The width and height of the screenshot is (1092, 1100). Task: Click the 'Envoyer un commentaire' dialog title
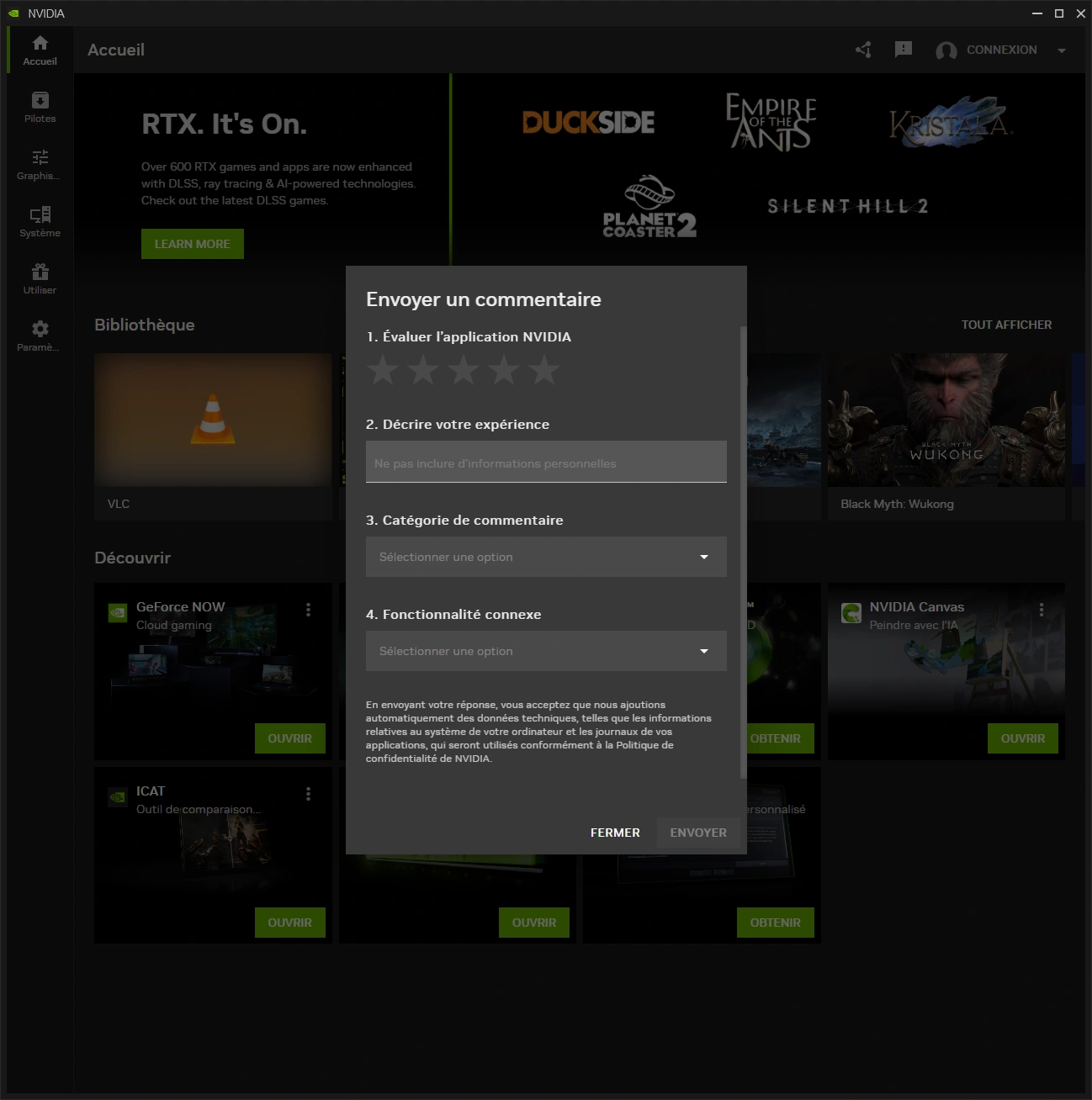[x=484, y=299]
